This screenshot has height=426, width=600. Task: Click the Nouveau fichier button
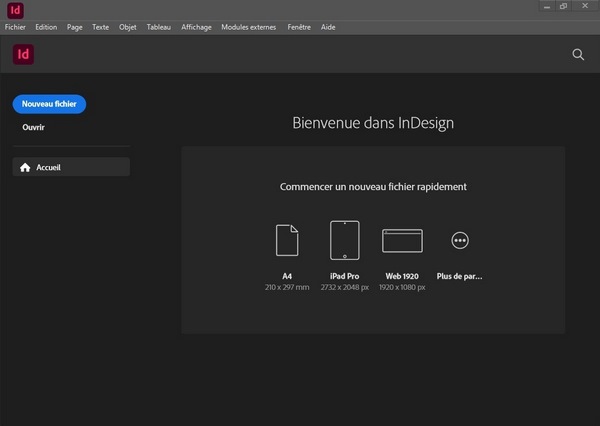[x=49, y=104]
